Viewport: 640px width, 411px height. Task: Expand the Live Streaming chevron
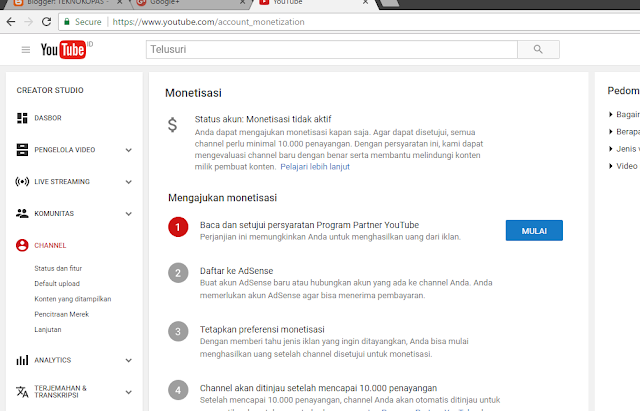[x=129, y=182]
